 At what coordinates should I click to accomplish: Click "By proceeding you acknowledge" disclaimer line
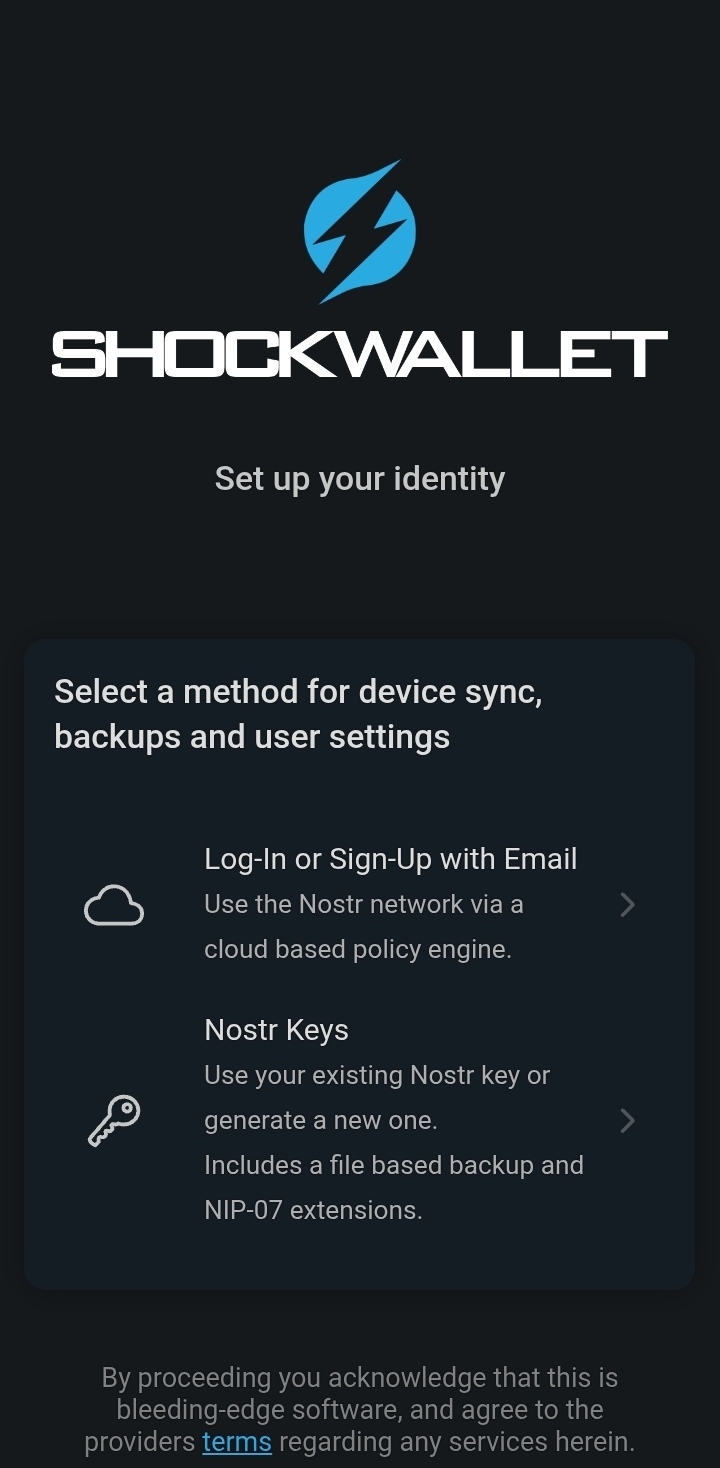[360, 1377]
